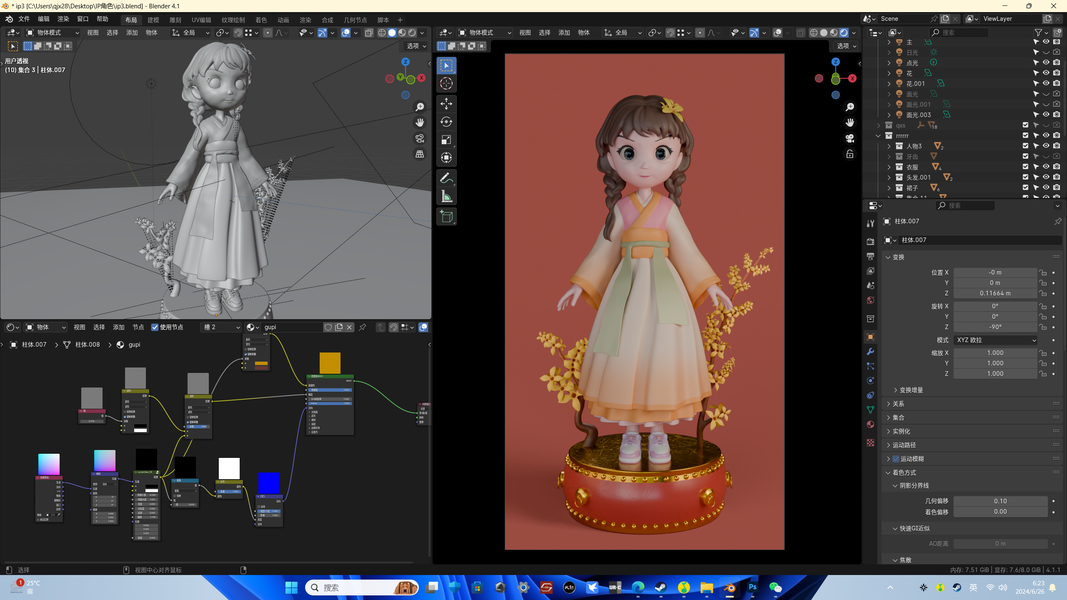Add workspace with plus tab button
The image size is (1067, 600).
coord(400,20)
